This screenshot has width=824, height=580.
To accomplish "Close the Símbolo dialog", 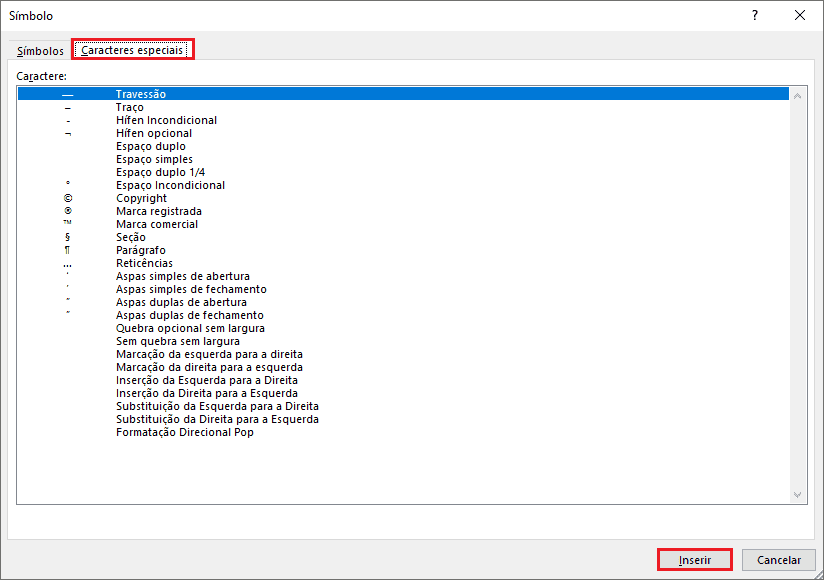I will 799,15.
